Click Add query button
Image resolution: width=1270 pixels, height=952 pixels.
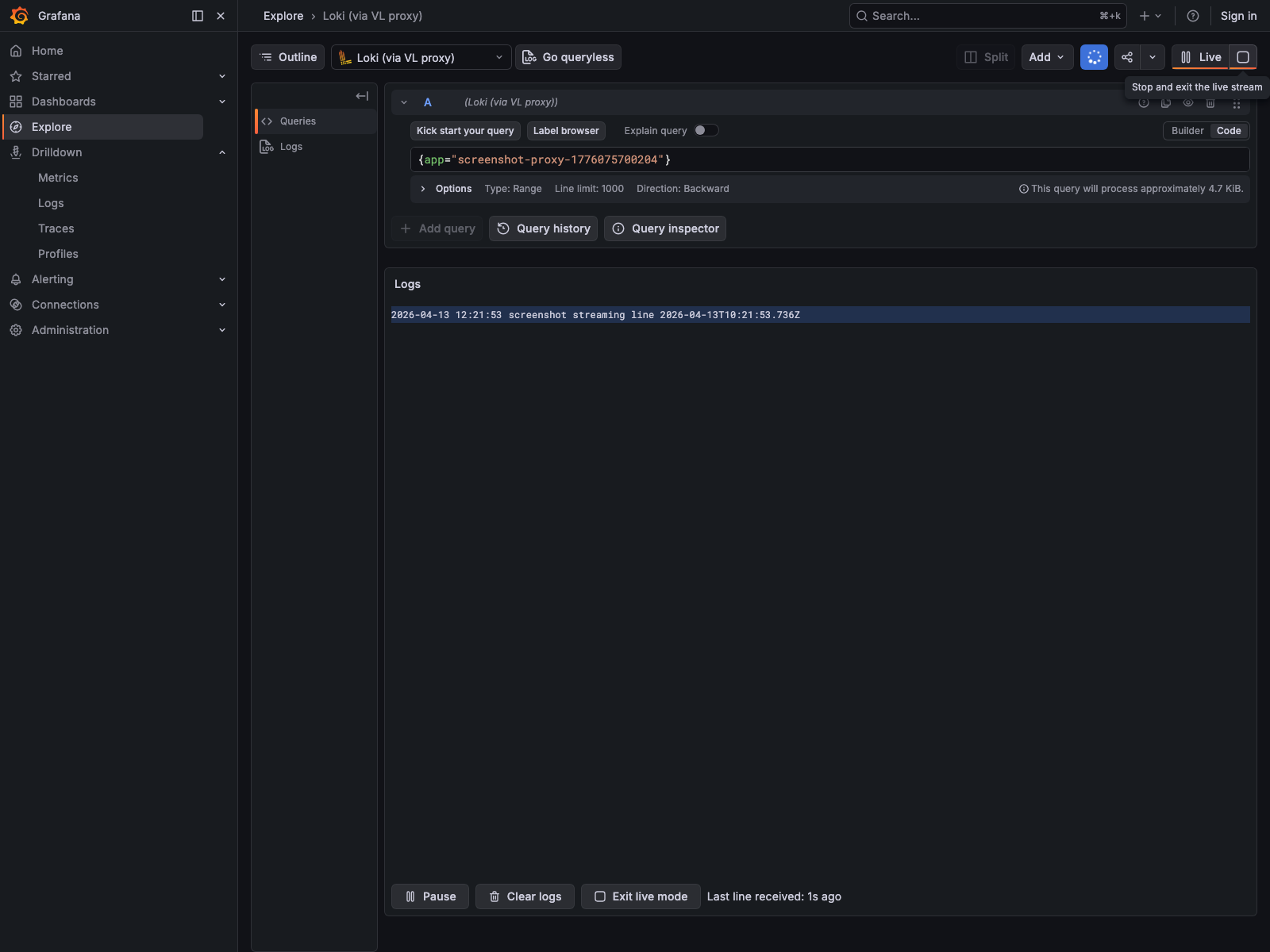(x=437, y=228)
